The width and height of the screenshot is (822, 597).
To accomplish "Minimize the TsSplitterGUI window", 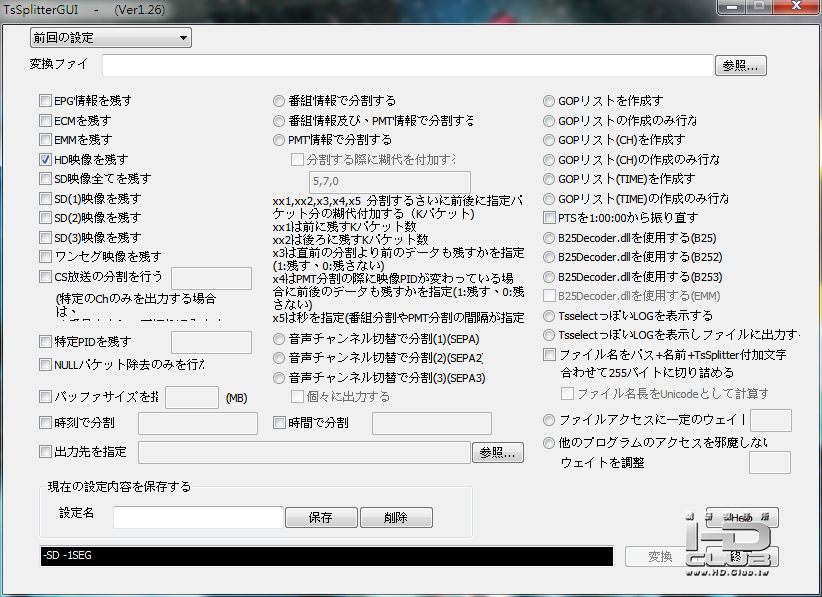I will click(x=732, y=6).
